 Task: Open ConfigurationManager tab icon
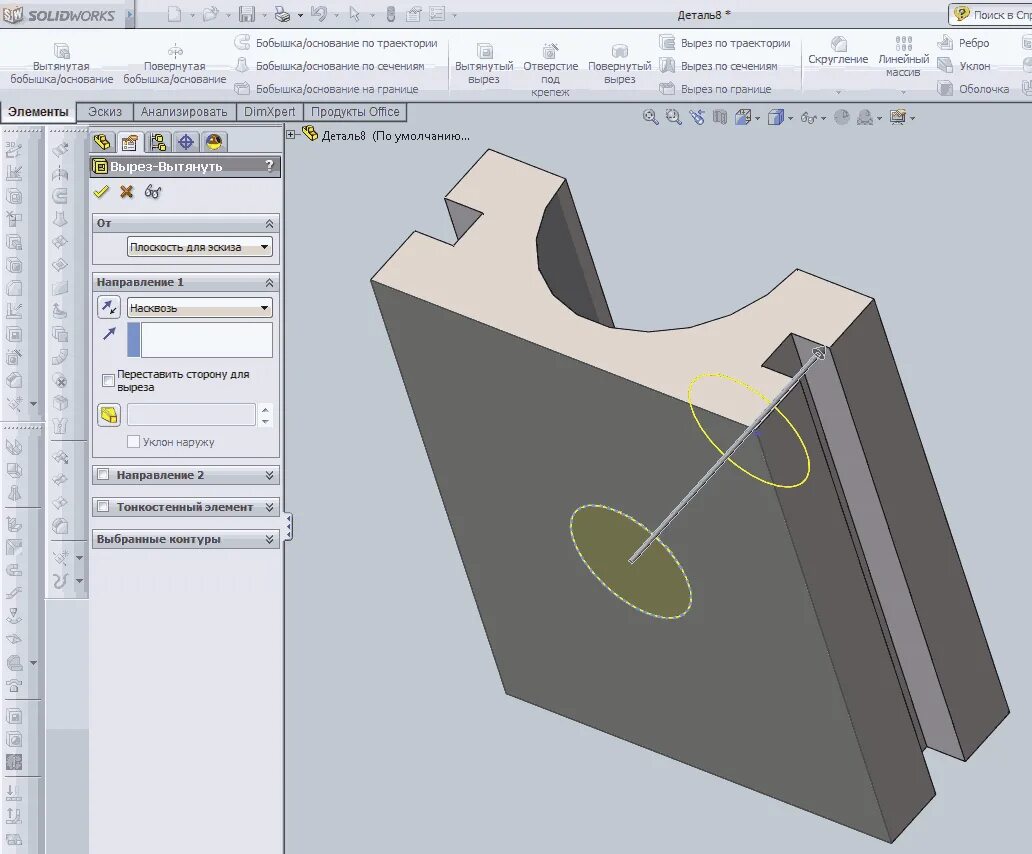tap(158, 142)
